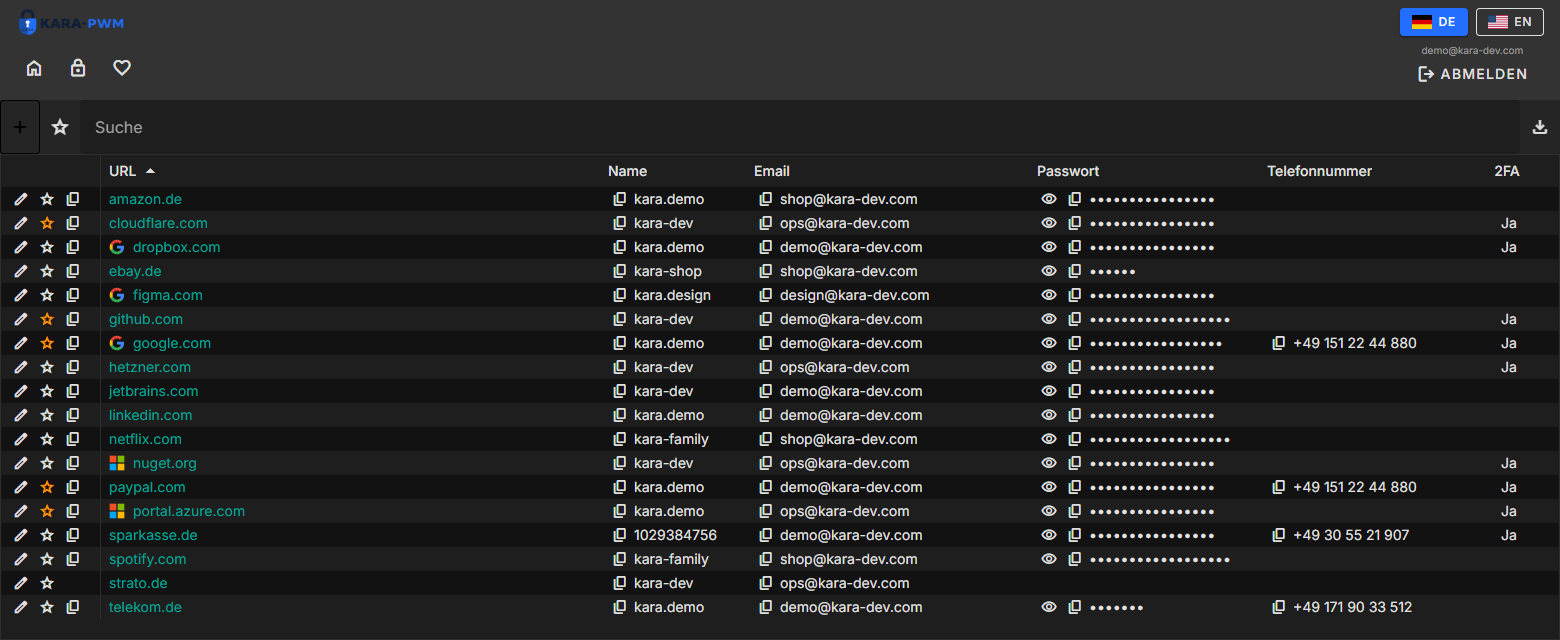
Task: Sort by the 2FA column header
Action: coord(1507,171)
